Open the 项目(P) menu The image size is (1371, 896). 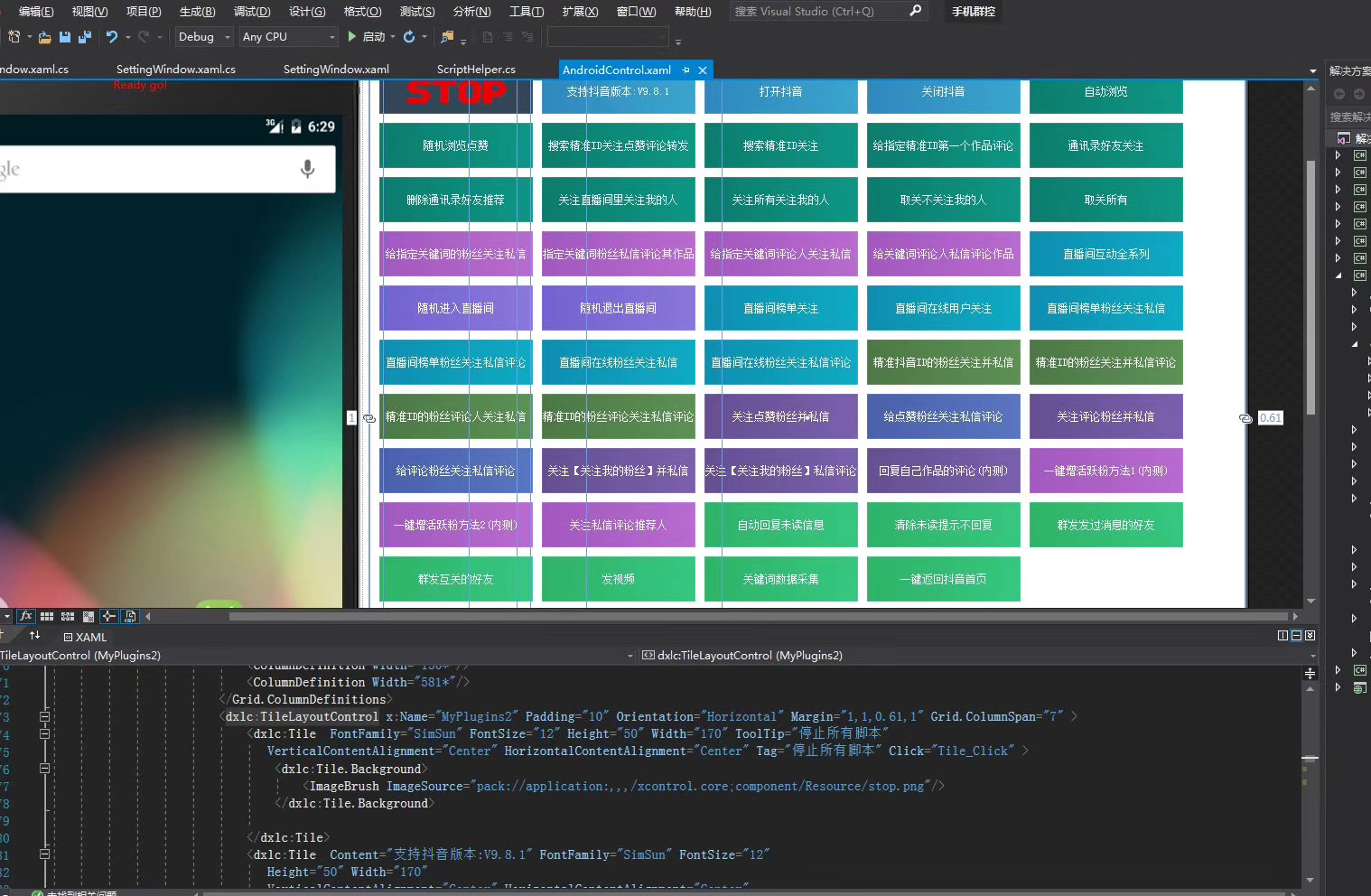point(144,11)
